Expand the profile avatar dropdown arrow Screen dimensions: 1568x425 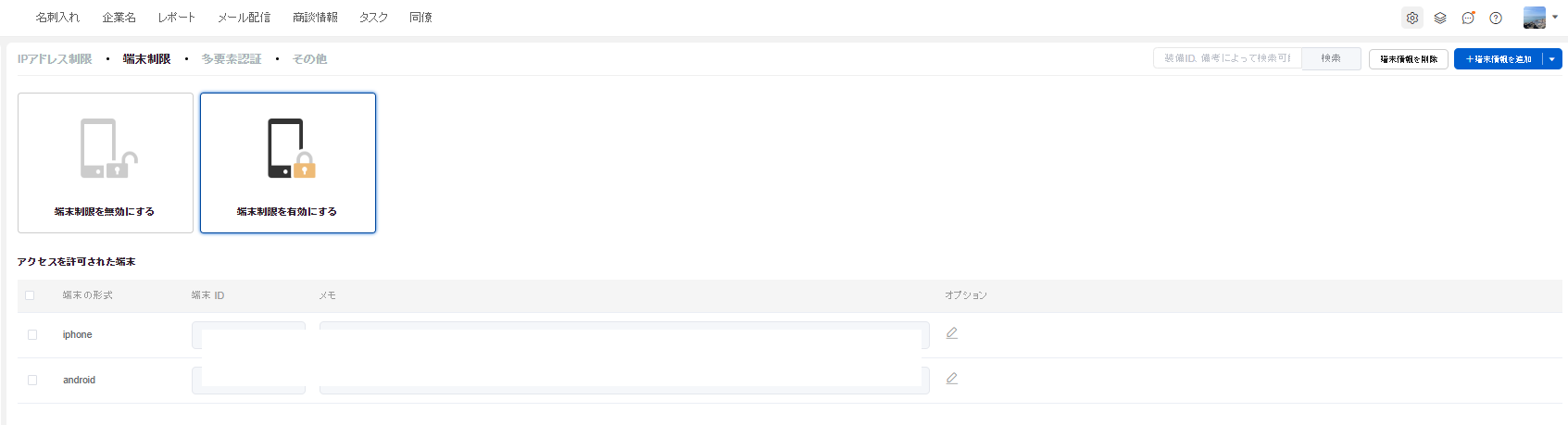coord(1554,17)
